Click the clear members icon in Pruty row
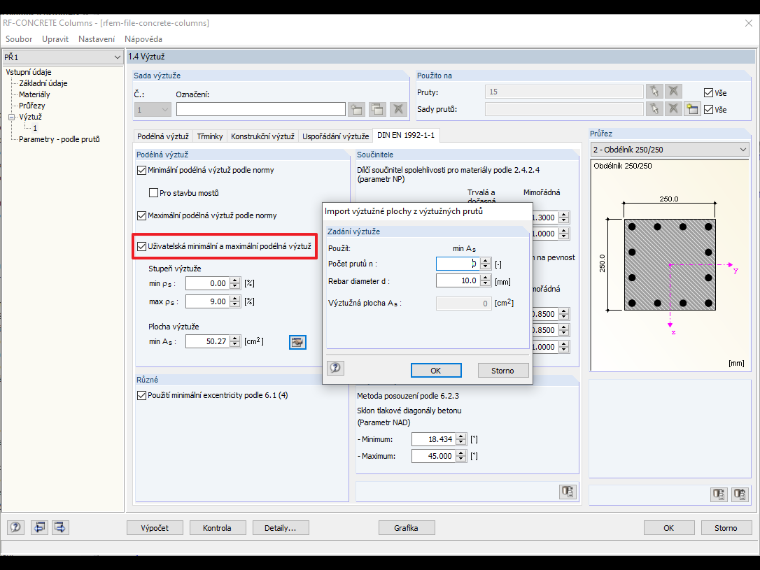Viewport: 760px width, 570px height. point(673,91)
